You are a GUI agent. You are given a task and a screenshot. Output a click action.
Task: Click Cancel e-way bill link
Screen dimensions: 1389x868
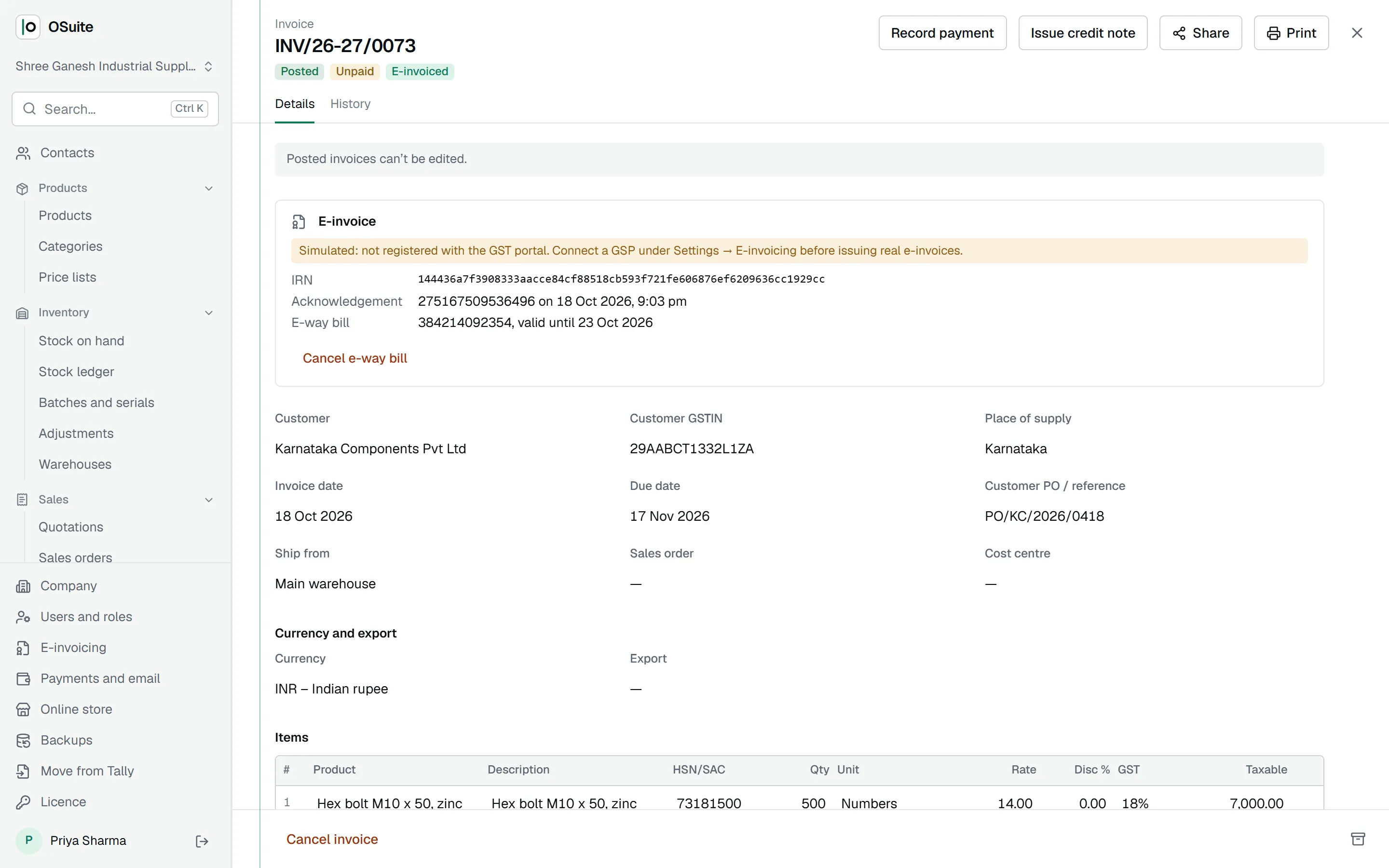pyautogui.click(x=354, y=358)
